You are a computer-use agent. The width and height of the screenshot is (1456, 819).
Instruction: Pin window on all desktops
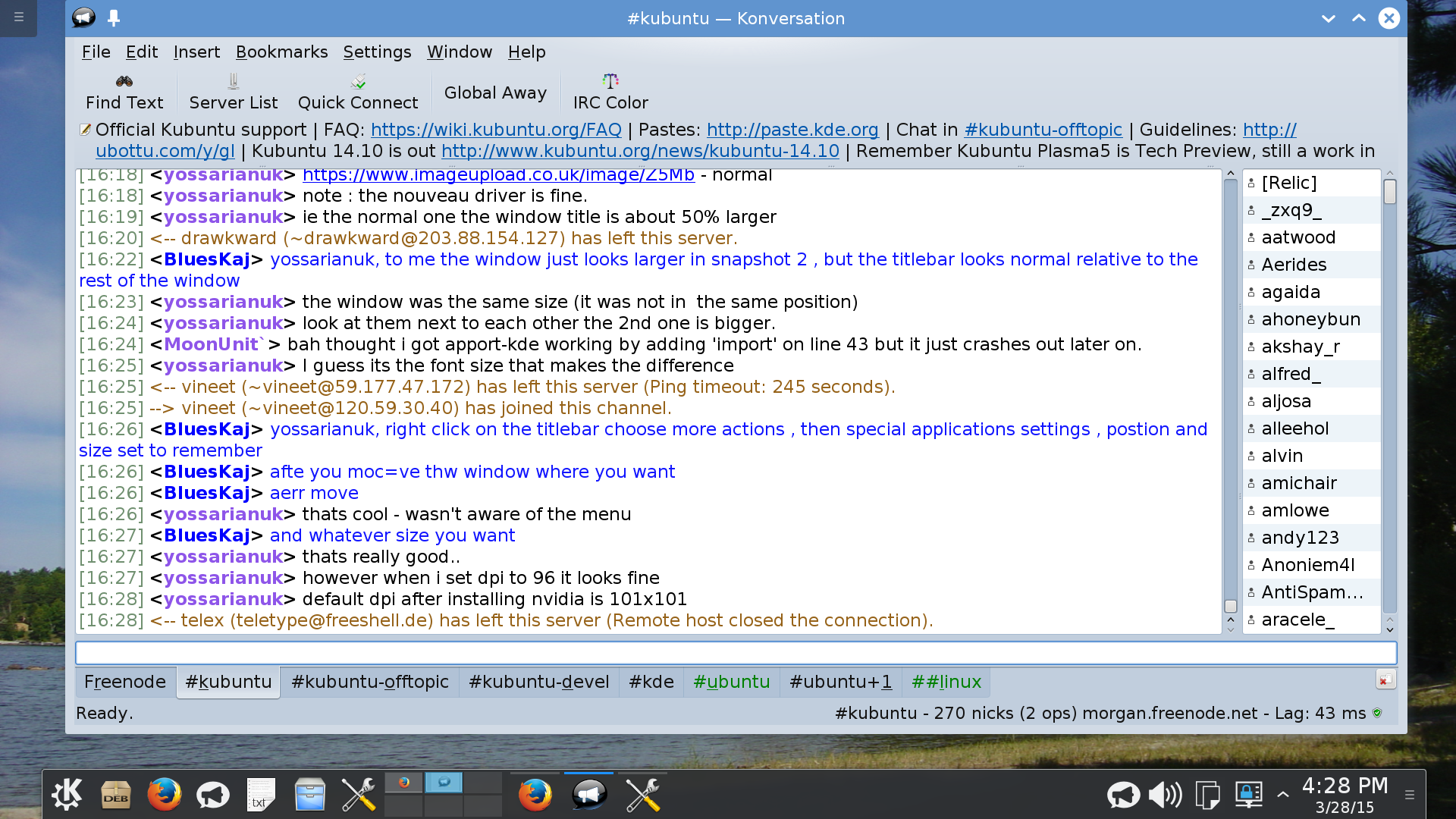click(x=114, y=17)
